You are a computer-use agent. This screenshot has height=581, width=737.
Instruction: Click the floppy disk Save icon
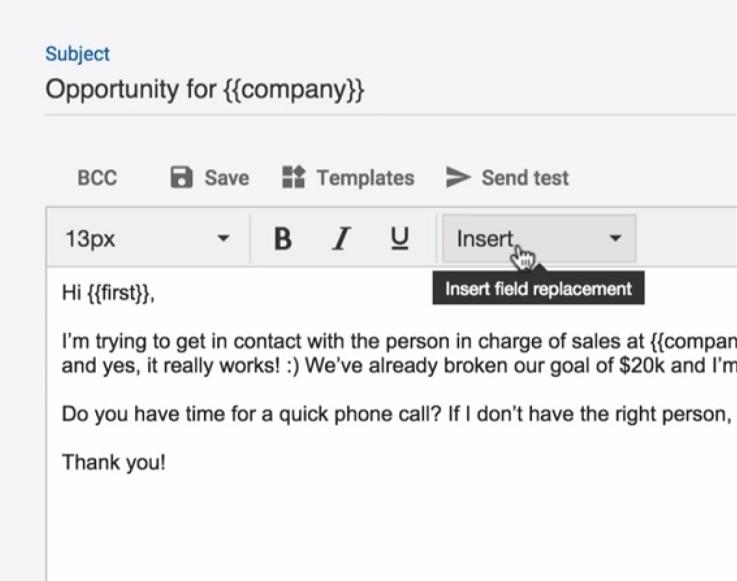point(181,178)
